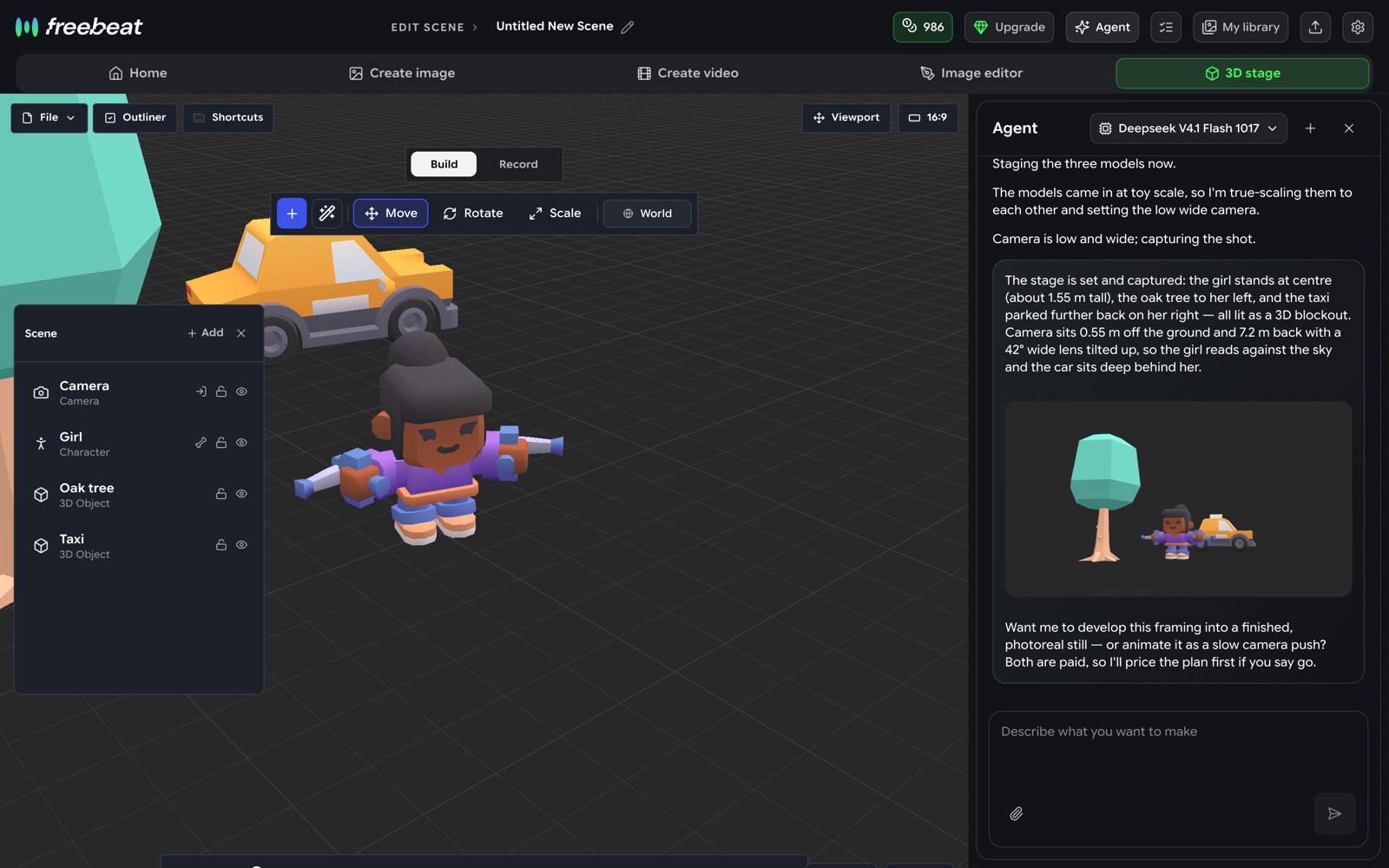1389x868 pixels.
Task: Open the File dropdown menu
Action: (x=49, y=118)
